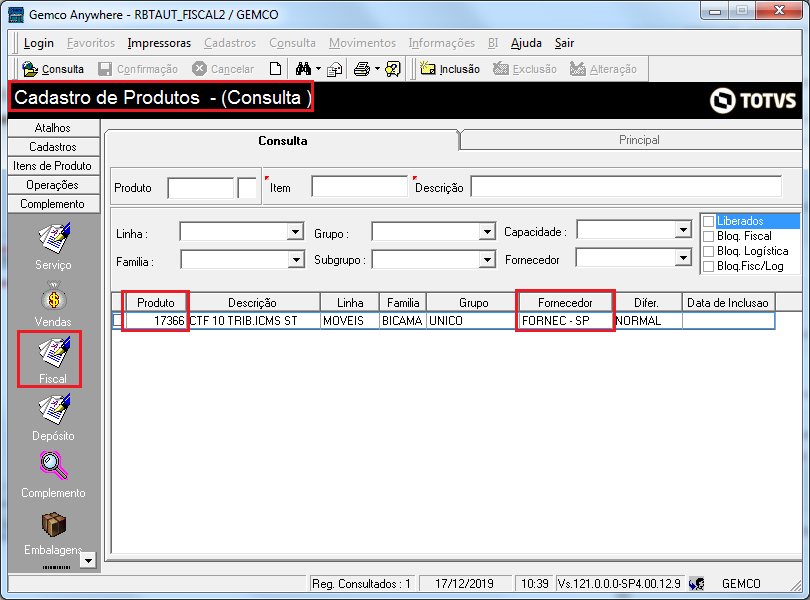Click the Consulta toolbar button
This screenshot has width=810, height=600.
pyautogui.click(x=53, y=69)
